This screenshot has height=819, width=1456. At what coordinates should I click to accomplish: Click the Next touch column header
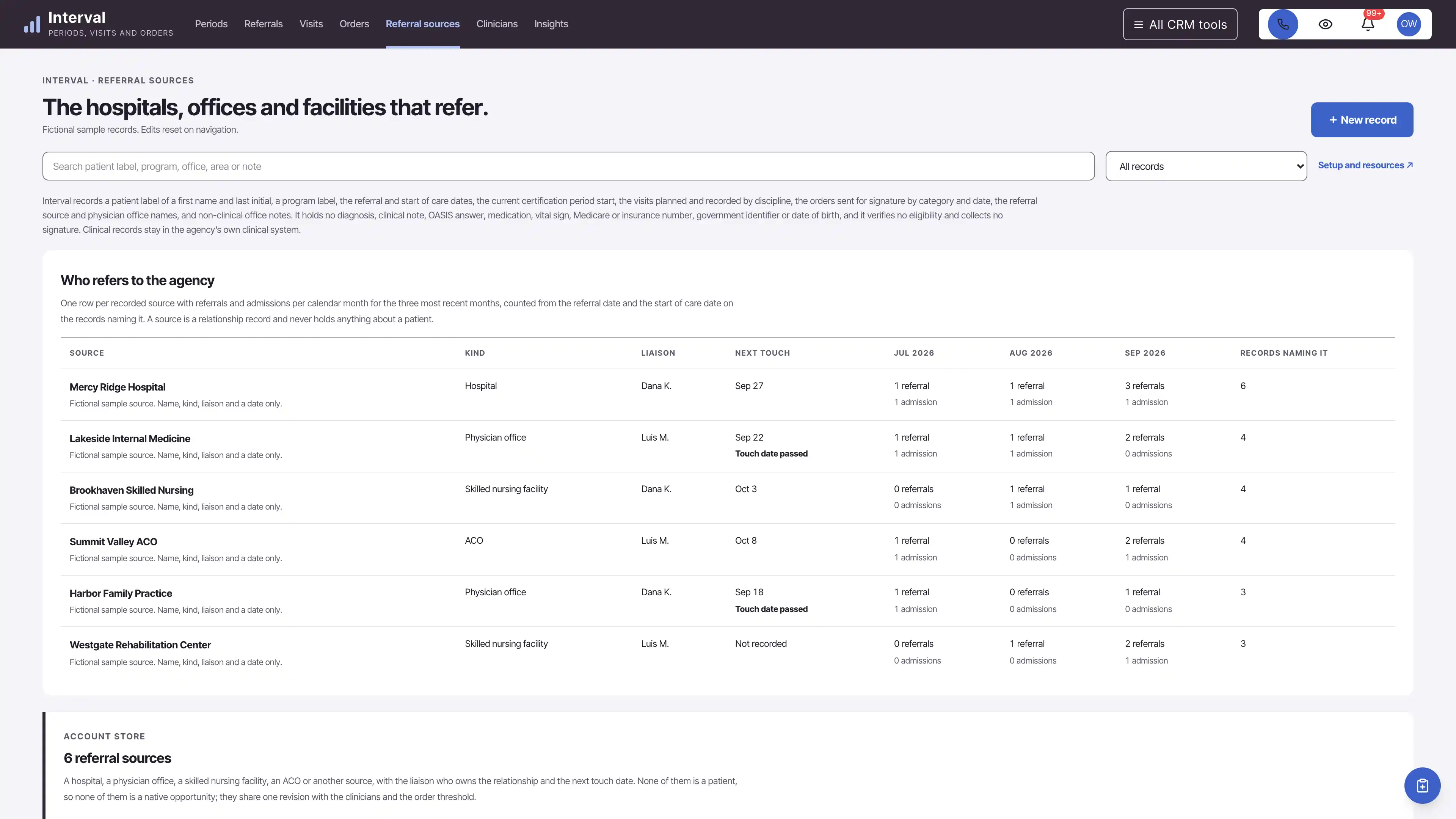pos(762,353)
